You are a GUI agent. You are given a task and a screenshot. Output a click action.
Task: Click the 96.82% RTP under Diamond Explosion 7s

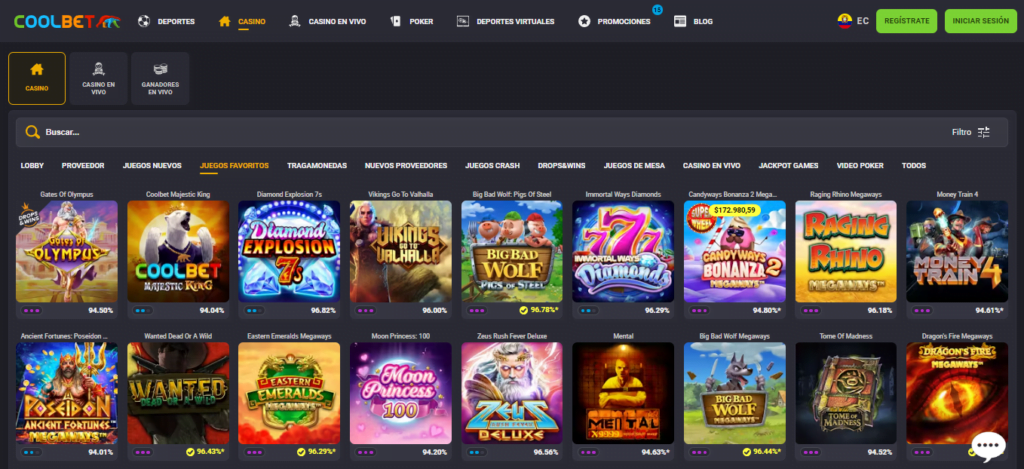click(323, 310)
